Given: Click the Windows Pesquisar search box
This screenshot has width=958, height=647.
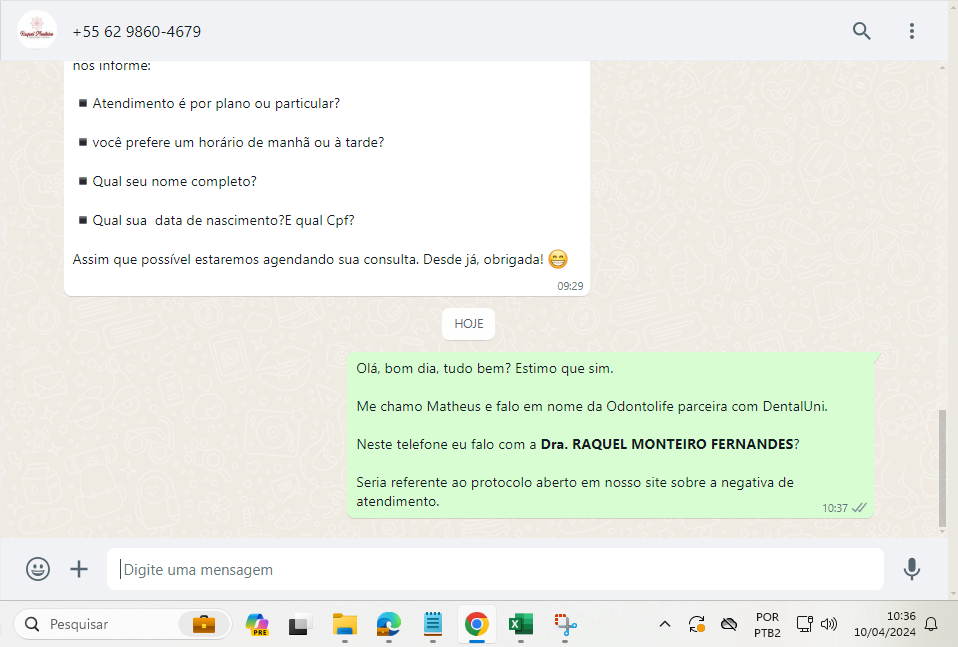Looking at the screenshot, I should click(x=122, y=624).
